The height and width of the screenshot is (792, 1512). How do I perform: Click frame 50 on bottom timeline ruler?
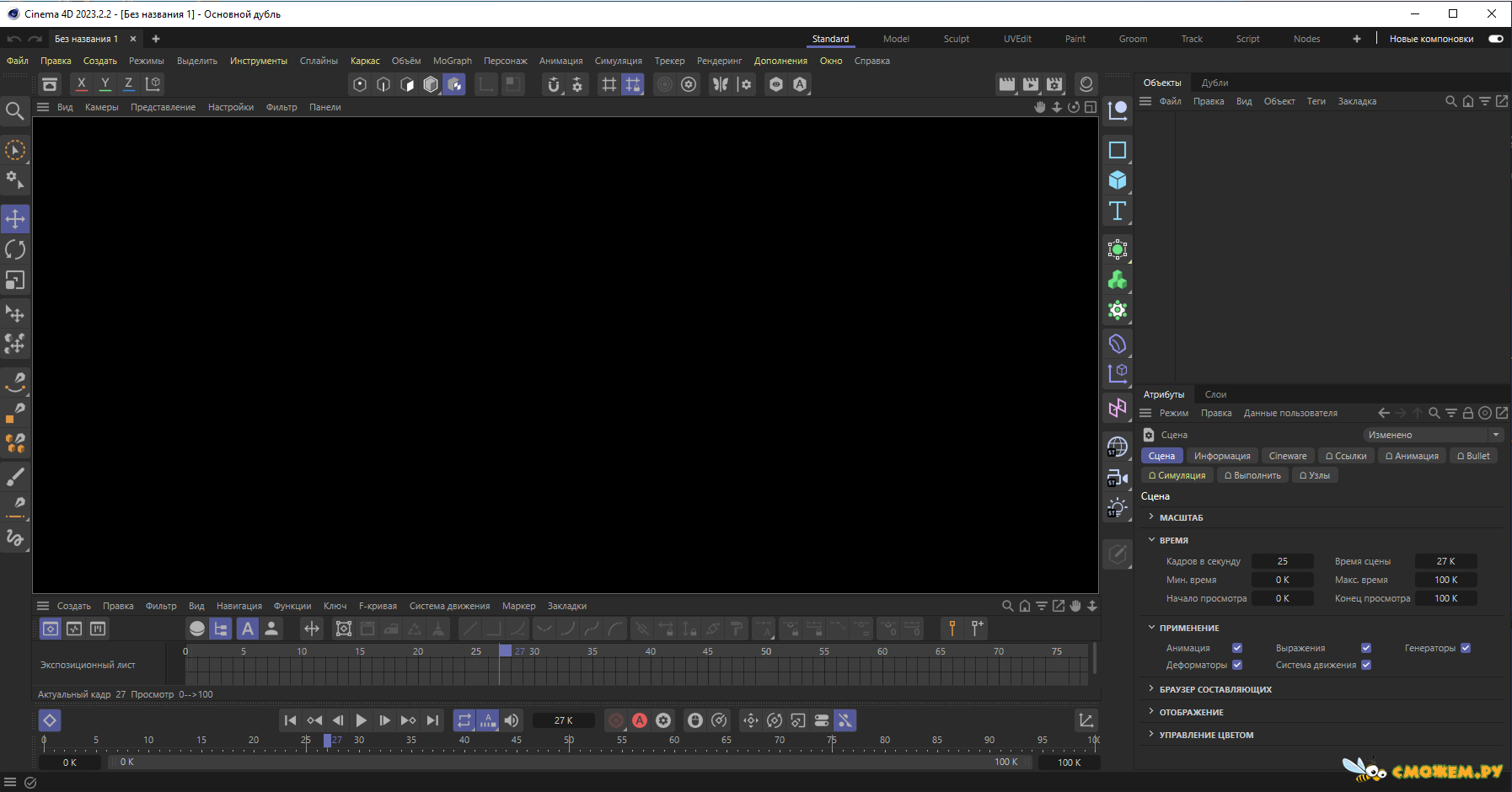tap(569, 741)
